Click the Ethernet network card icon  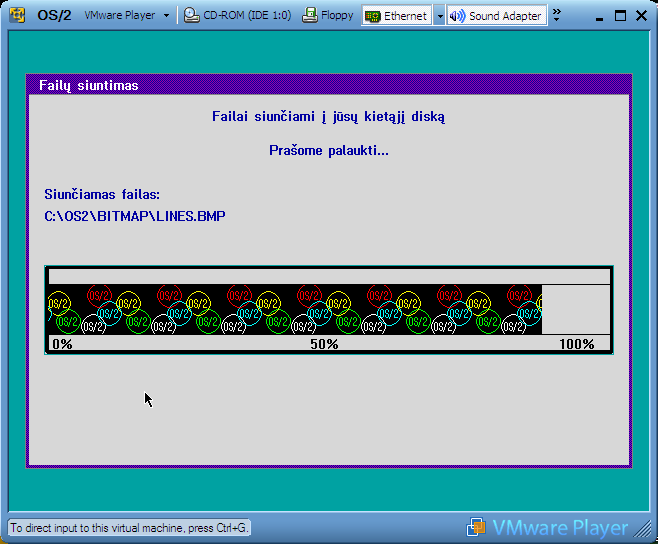click(373, 16)
